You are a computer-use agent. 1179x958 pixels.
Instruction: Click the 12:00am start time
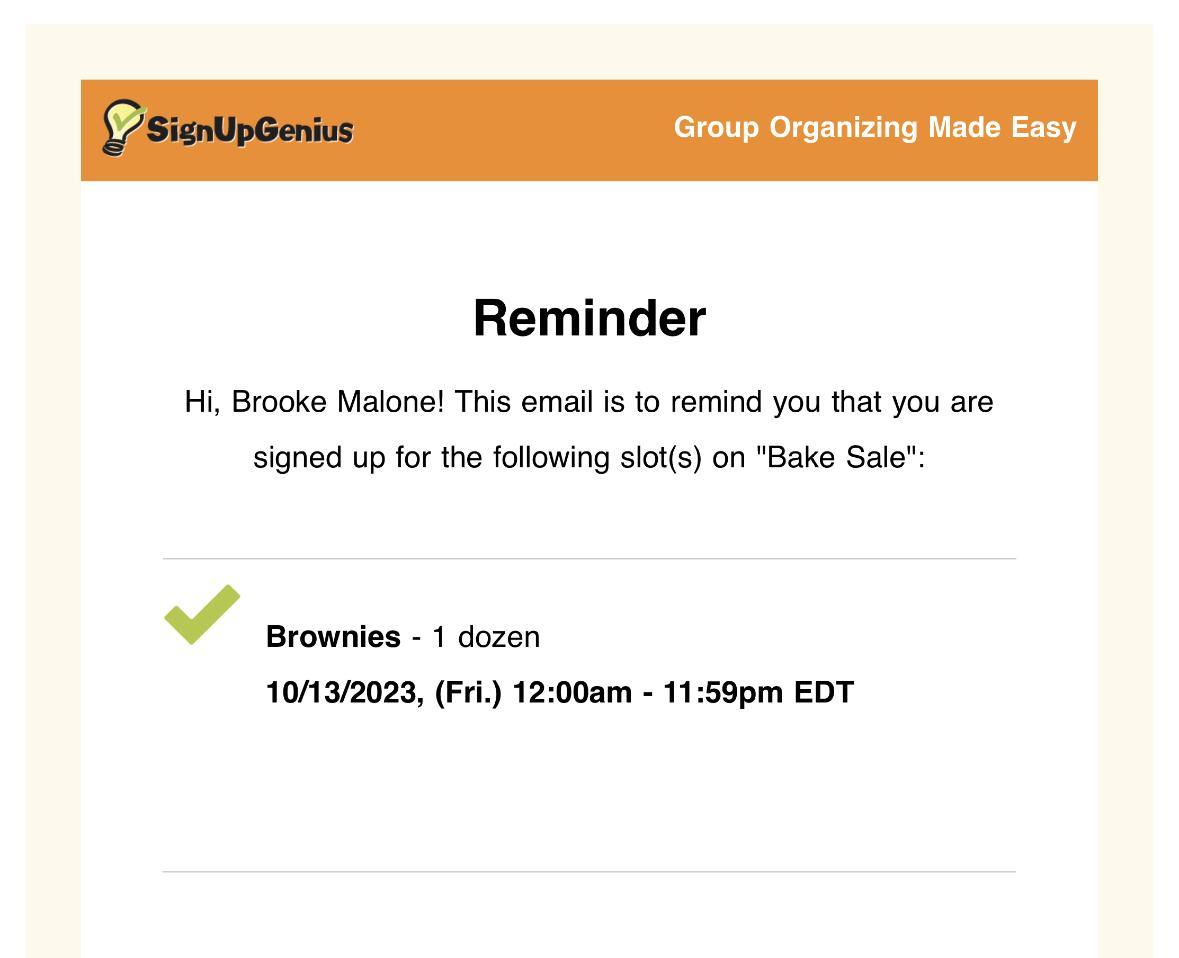(x=572, y=692)
